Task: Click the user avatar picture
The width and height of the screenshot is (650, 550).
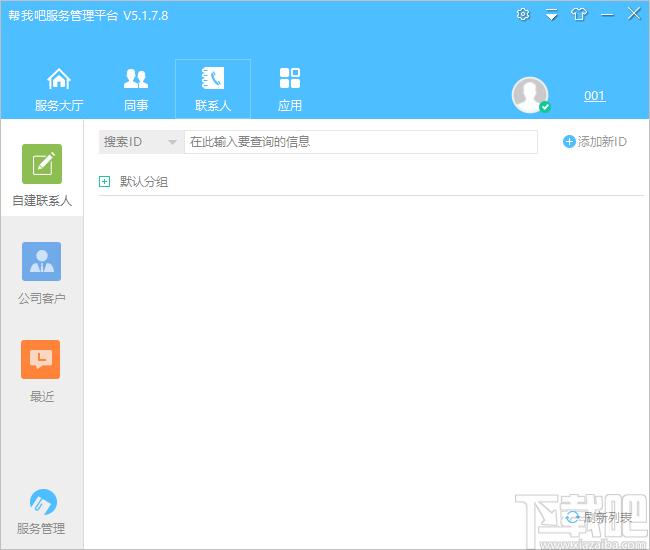Action: (530, 94)
